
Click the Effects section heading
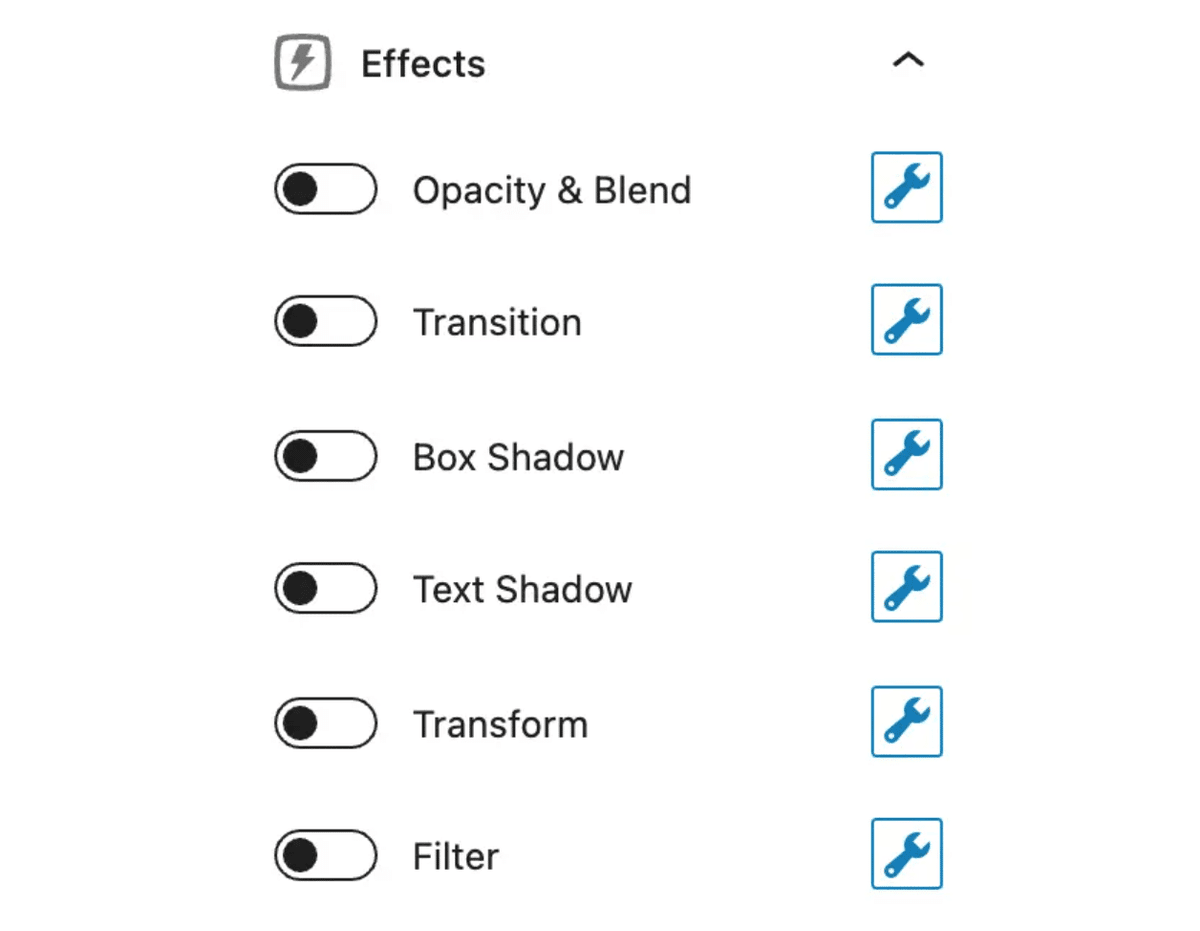(423, 63)
